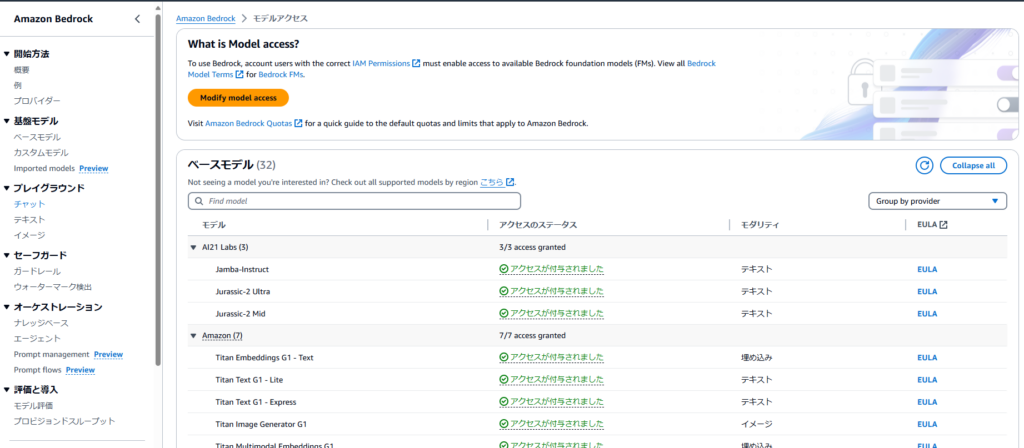The width and height of the screenshot is (1024, 448).
Task: Click the green check icon for Jamba-Instruct status
Action: [504, 269]
